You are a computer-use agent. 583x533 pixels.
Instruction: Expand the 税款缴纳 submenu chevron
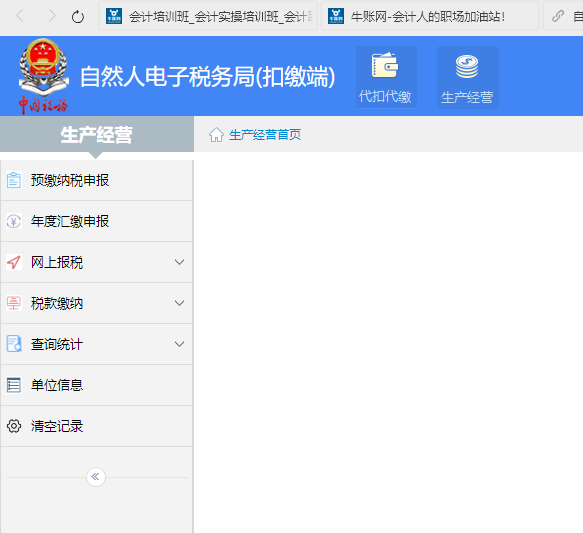180,303
